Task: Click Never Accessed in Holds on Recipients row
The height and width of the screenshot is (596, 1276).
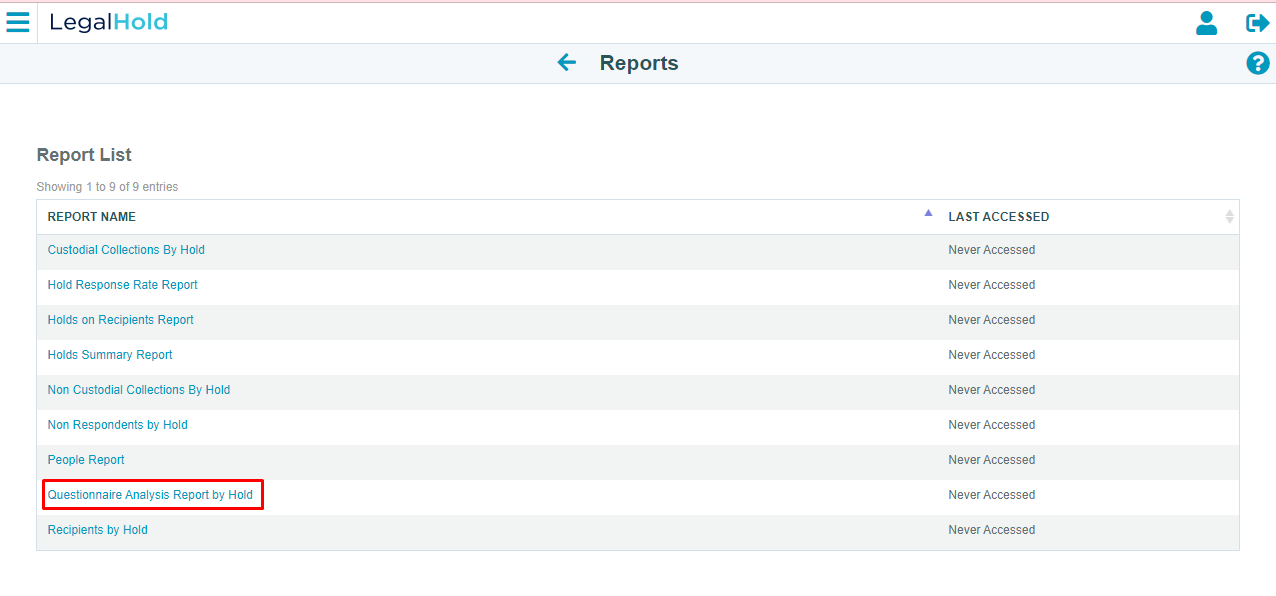Action: [x=992, y=320]
